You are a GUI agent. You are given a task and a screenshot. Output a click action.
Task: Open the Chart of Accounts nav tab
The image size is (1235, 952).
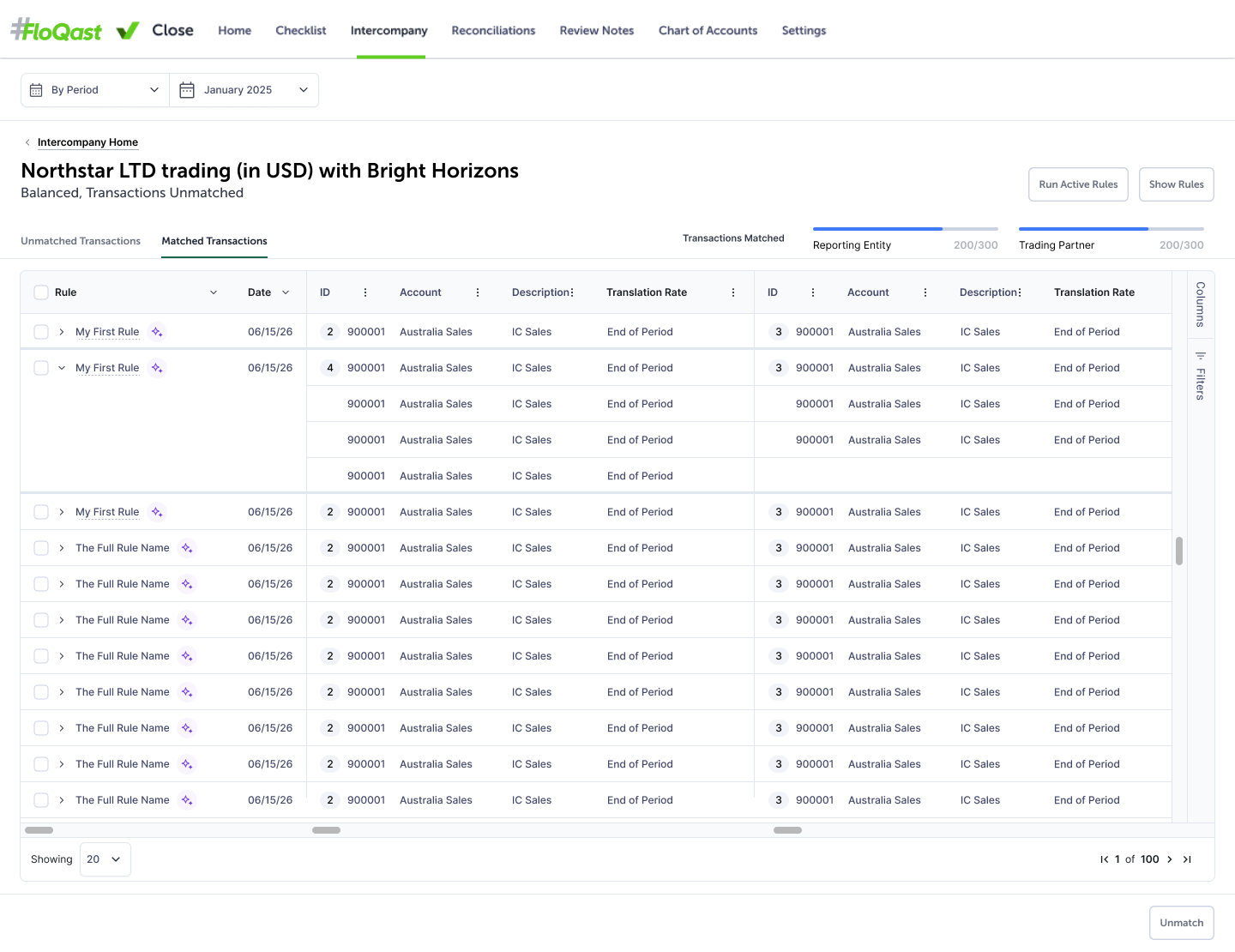[708, 31]
